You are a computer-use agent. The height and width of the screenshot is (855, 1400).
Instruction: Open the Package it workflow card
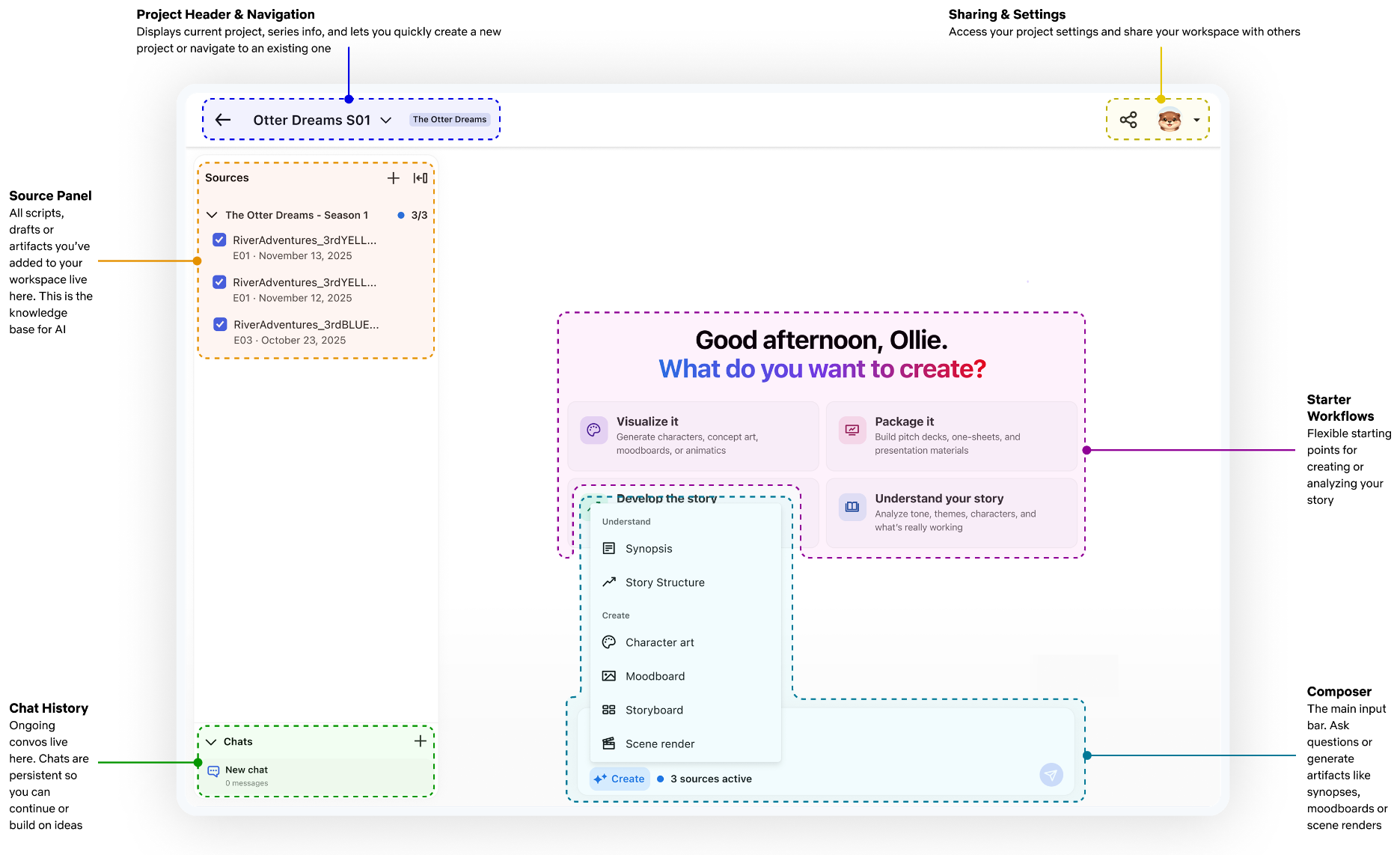click(x=952, y=436)
